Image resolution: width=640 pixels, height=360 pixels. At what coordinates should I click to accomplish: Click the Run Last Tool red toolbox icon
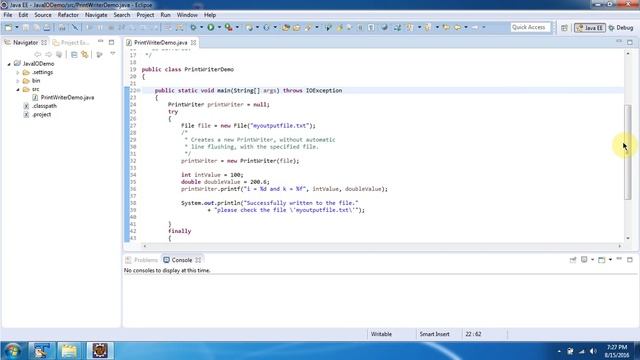click(x=229, y=27)
